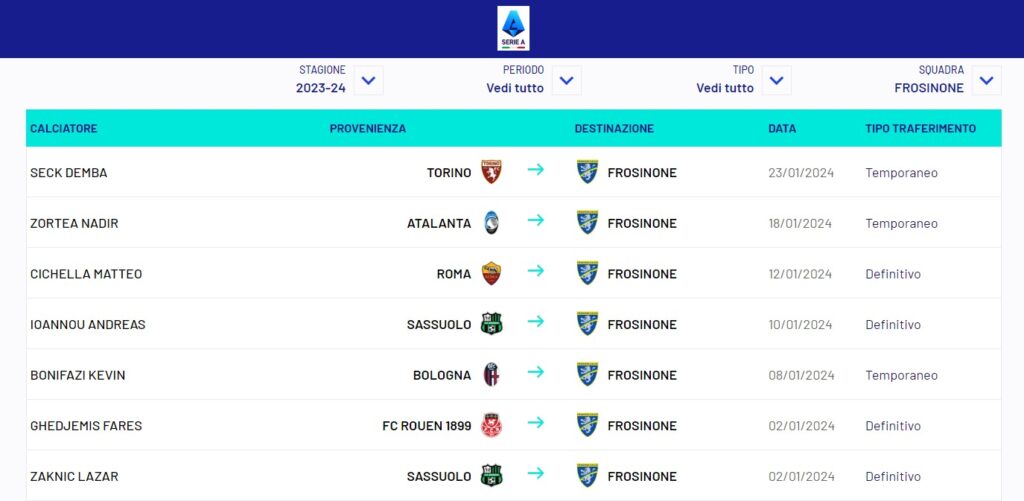Click the arrow icon in Zaknic Lazar row
1024x501 pixels.
click(536, 473)
